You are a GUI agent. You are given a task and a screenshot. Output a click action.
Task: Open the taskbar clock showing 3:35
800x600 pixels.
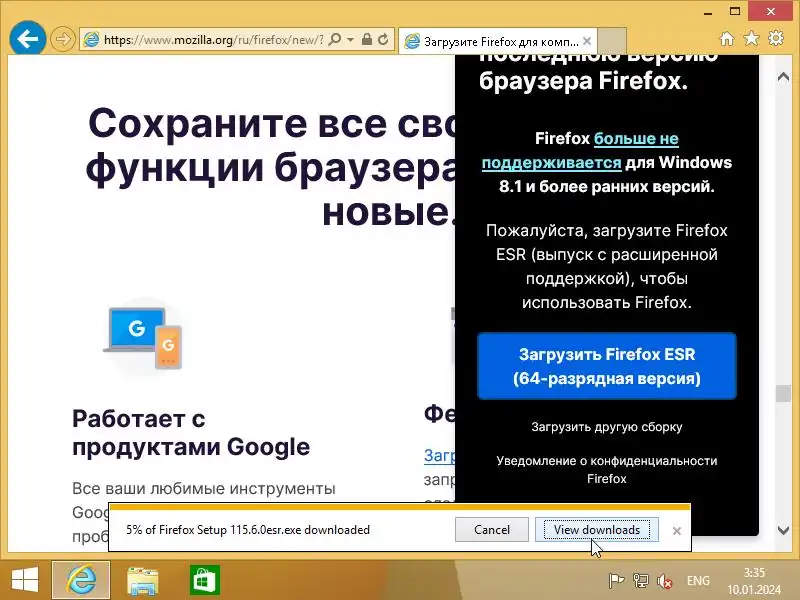pyautogui.click(x=754, y=581)
